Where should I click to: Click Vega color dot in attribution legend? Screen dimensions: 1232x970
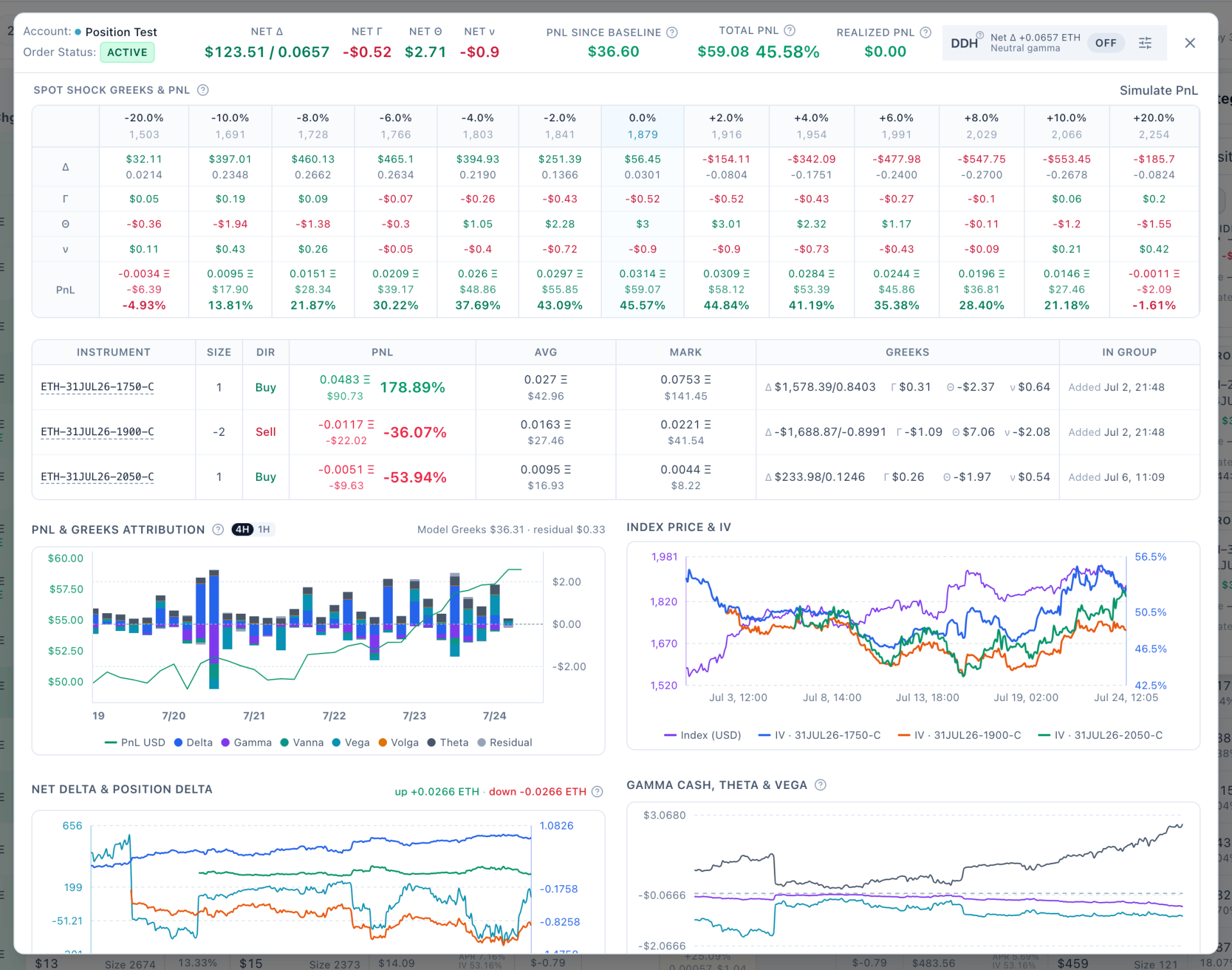pyautogui.click(x=336, y=743)
